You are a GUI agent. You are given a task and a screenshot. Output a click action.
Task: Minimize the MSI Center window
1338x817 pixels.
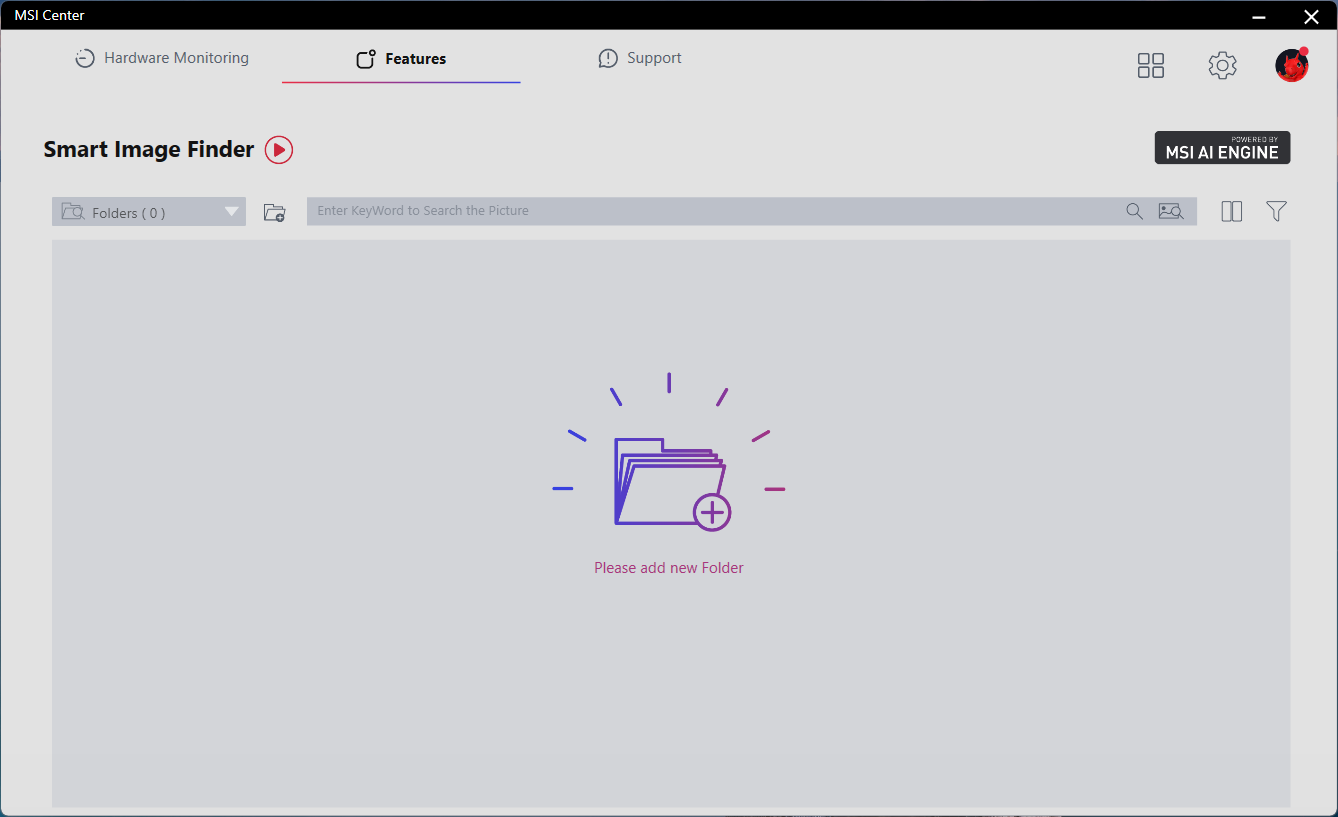pos(1259,16)
